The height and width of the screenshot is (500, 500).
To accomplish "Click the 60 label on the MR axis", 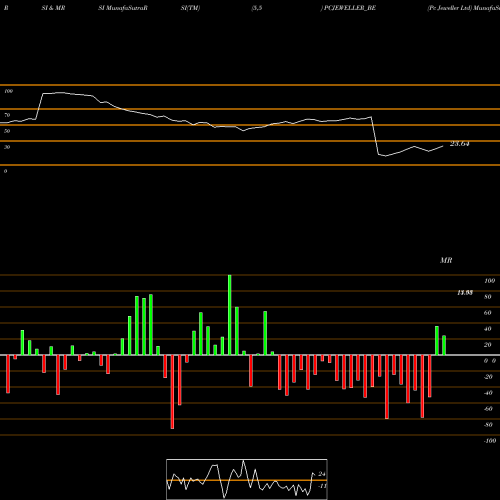I will click(x=488, y=313).
